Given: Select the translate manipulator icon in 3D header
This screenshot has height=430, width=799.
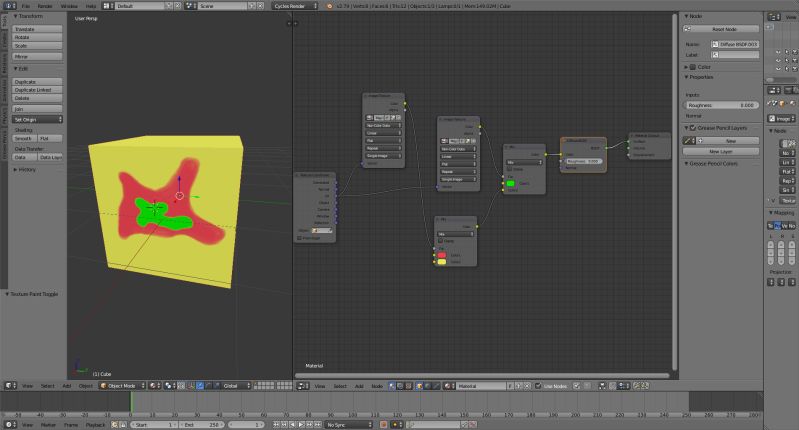Looking at the screenshot, I should 200,386.
